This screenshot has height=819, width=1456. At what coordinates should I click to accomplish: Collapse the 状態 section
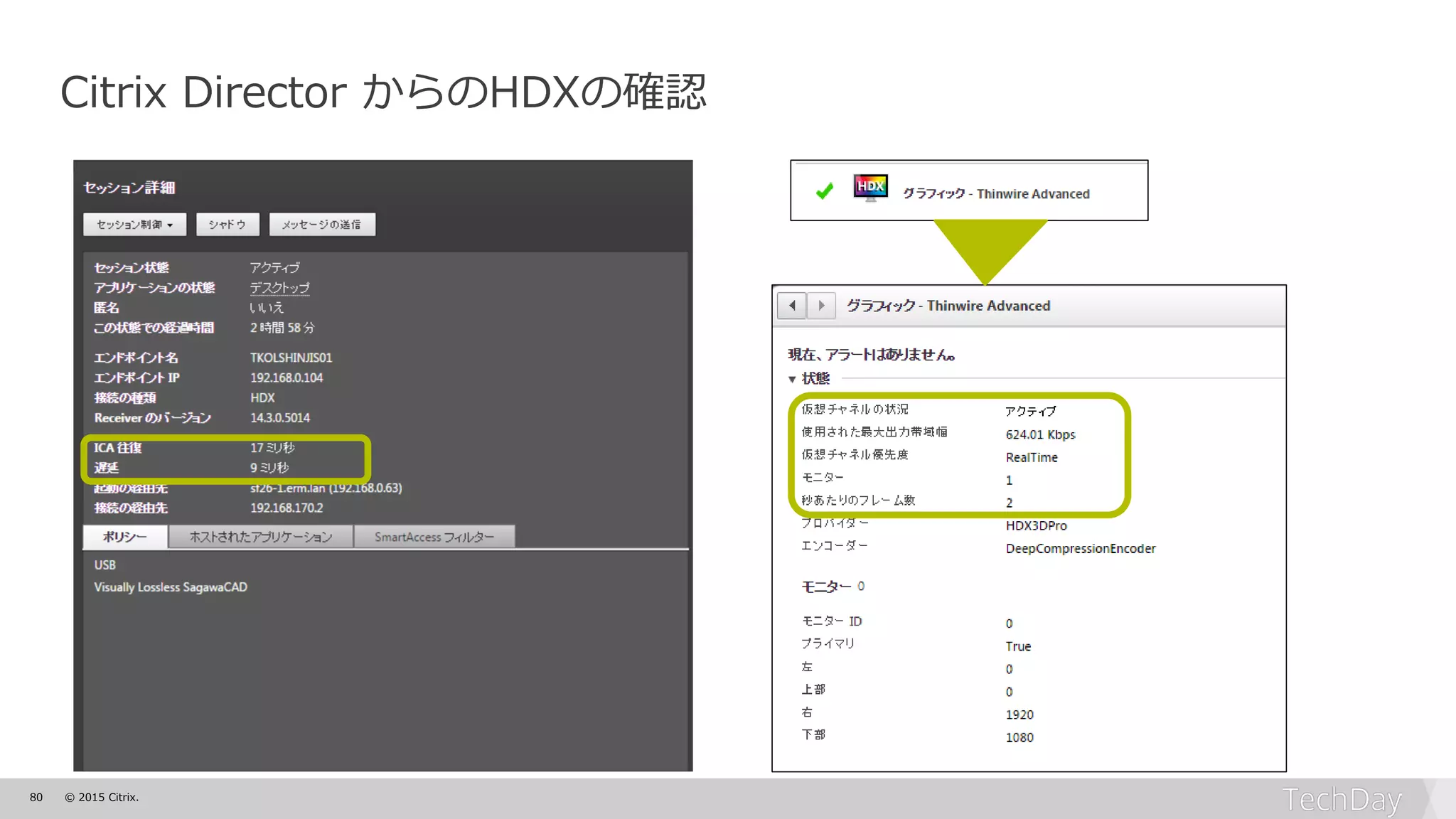(792, 379)
